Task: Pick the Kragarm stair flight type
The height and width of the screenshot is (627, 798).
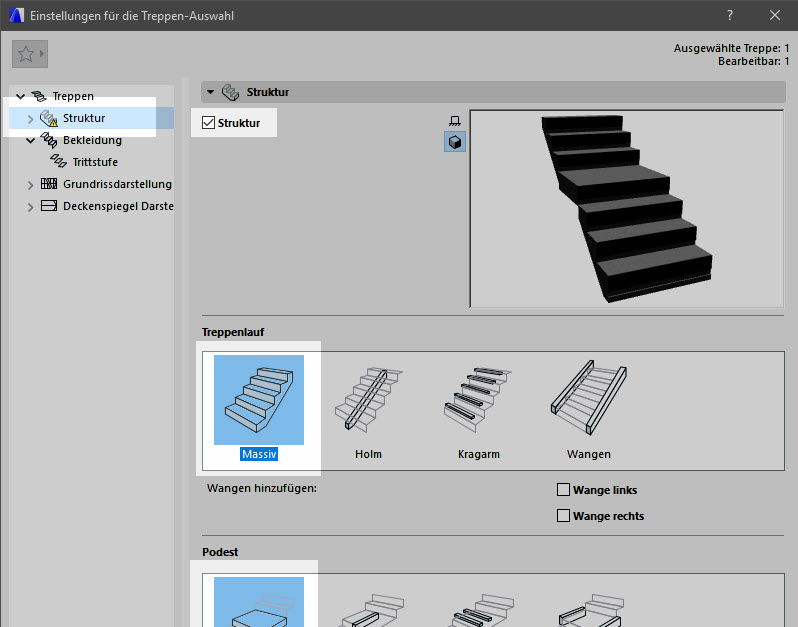Action: pyautogui.click(x=478, y=400)
